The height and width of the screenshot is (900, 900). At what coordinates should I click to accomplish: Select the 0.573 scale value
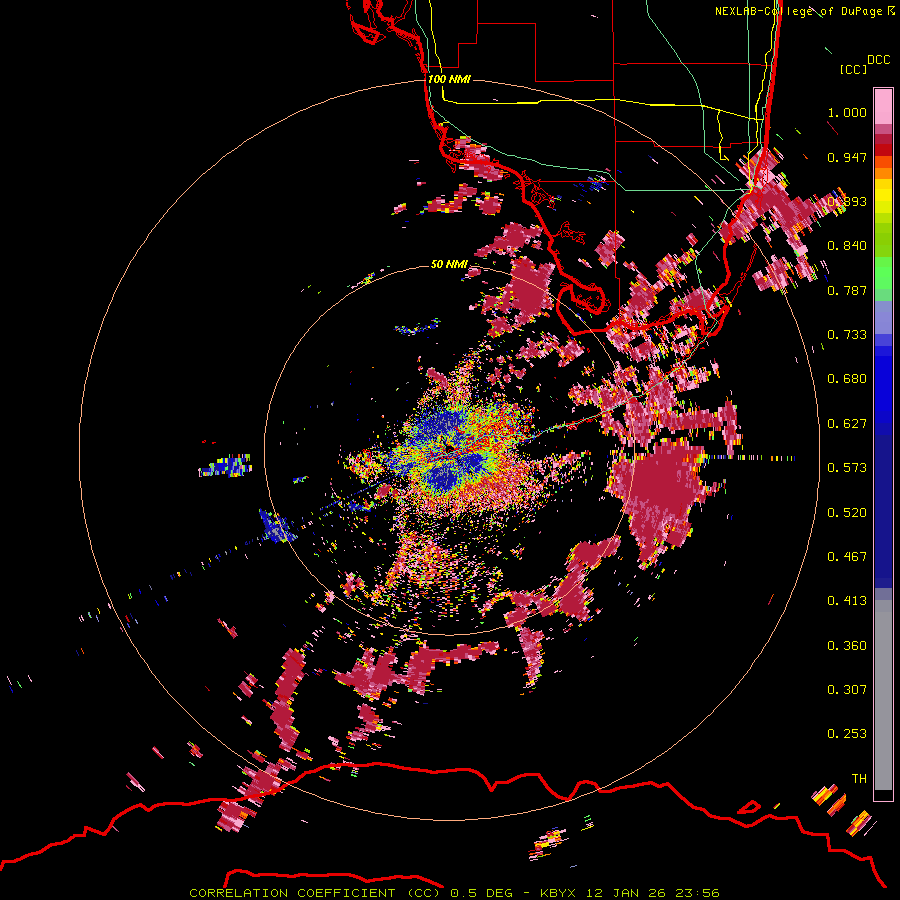[847, 468]
